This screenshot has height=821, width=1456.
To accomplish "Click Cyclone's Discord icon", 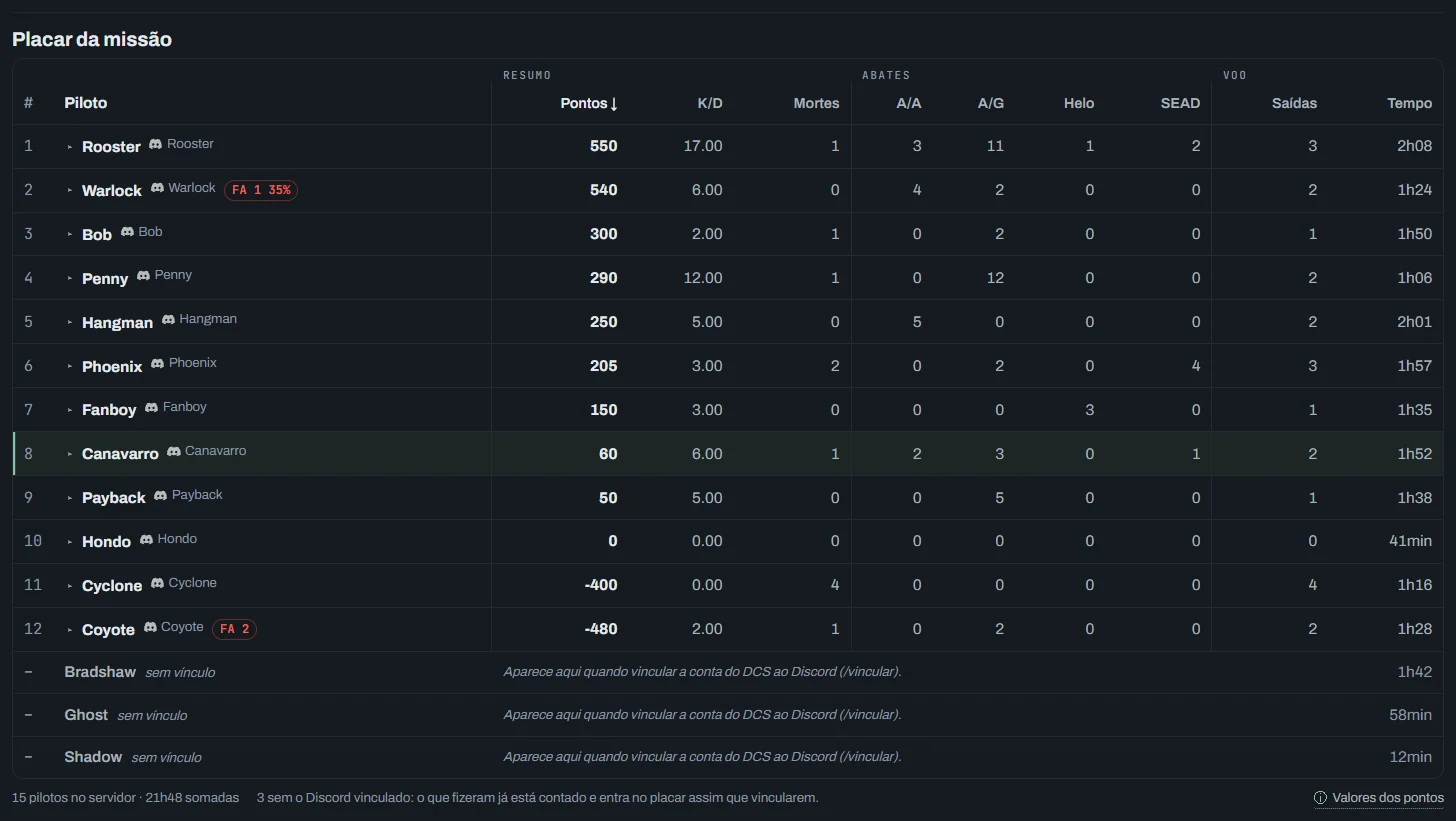I will (x=157, y=583).
